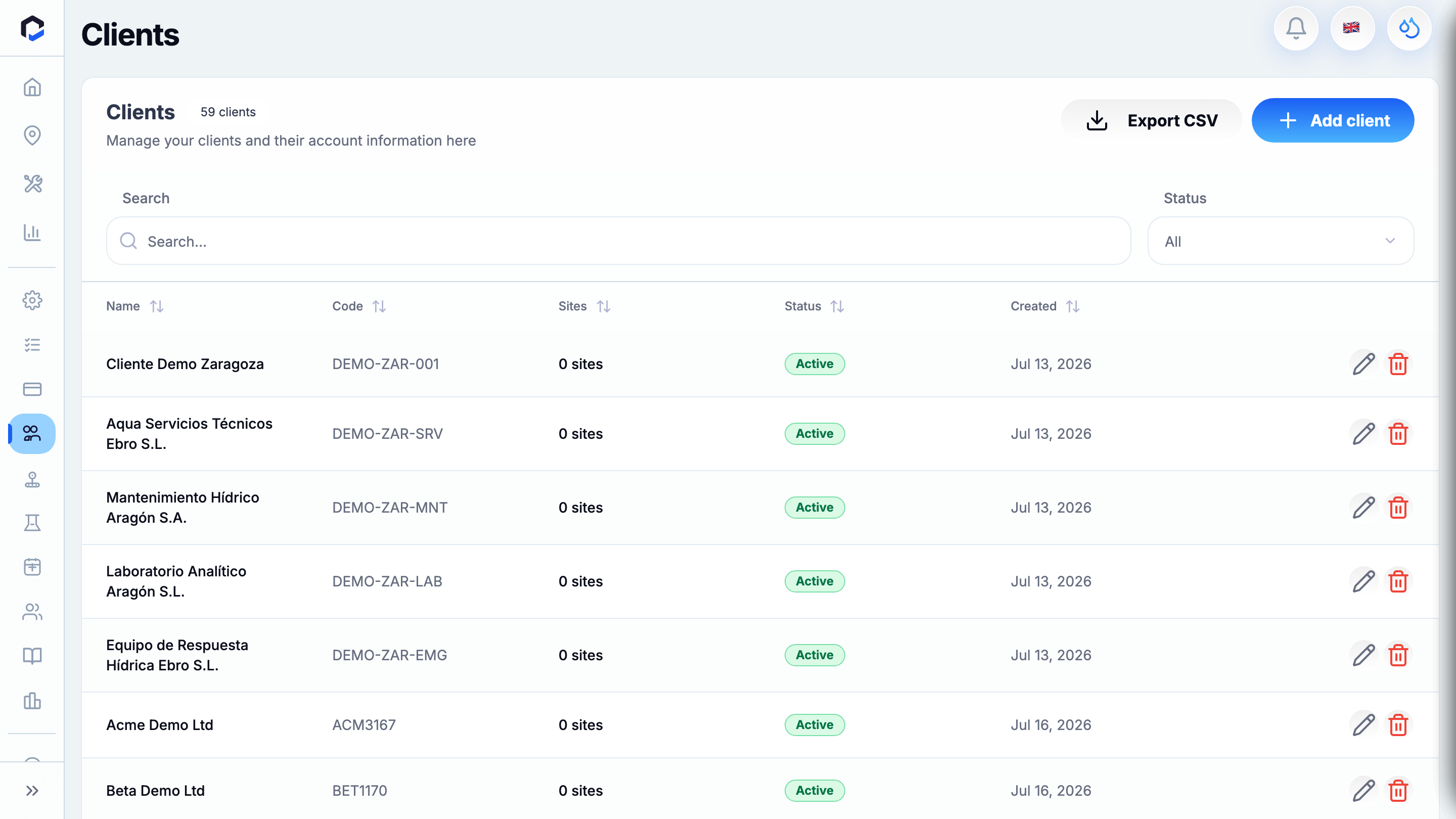This screenshot has width=1456, height=819.
Task: Open the open-book sidebar icon
Action: click(x=32, y=656)
